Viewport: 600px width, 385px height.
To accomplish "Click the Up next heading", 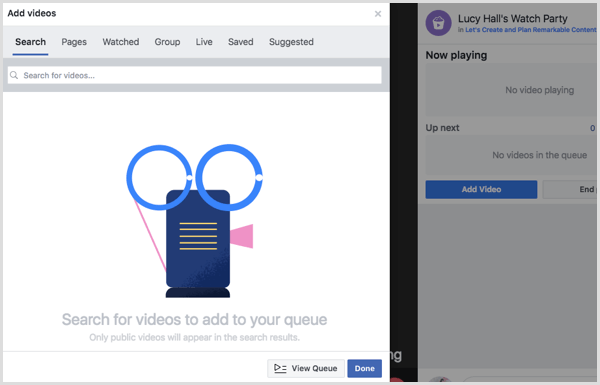I will pos(442,128).
